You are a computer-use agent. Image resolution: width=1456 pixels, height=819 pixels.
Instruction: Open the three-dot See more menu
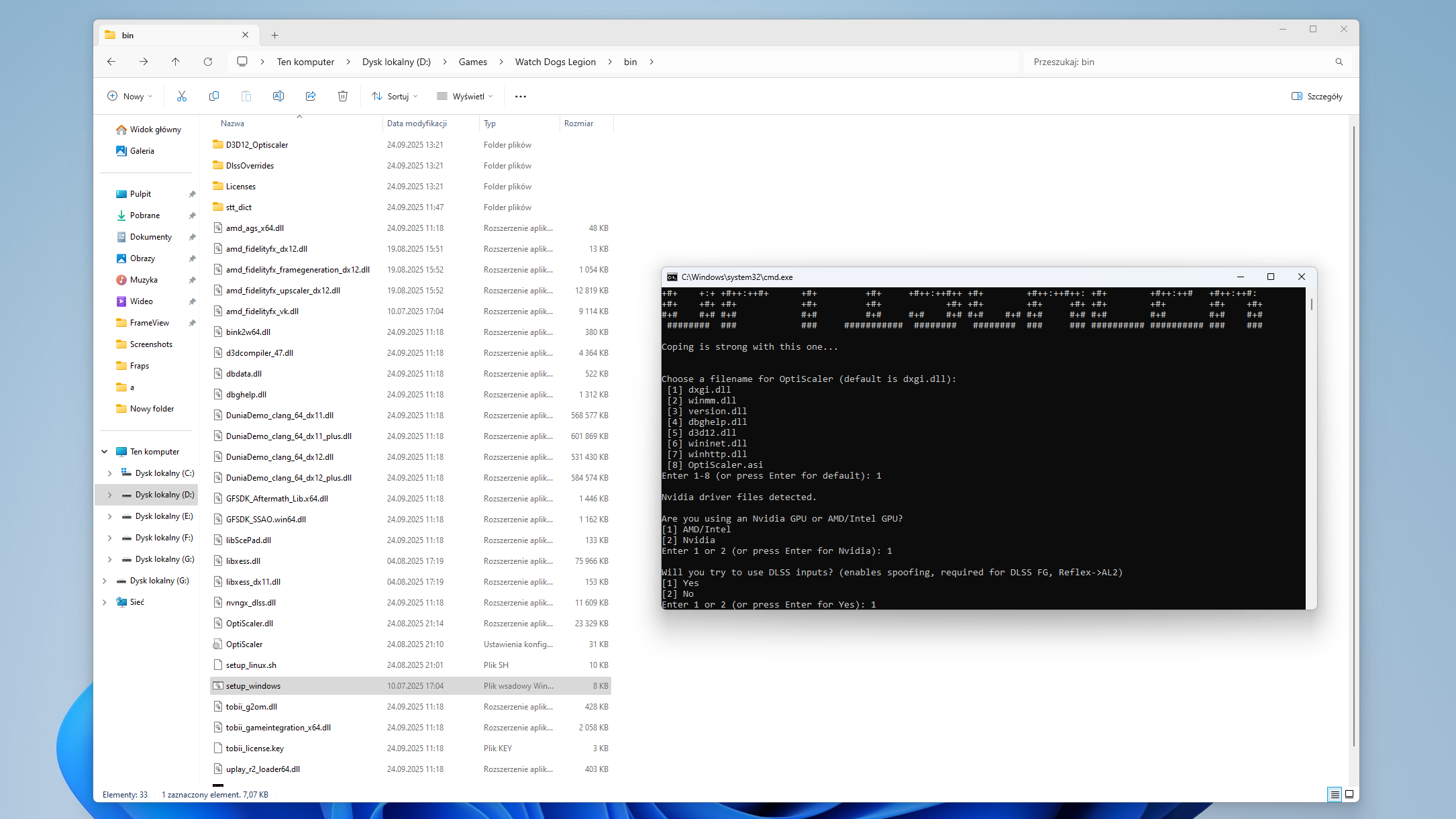pos(521,97)
